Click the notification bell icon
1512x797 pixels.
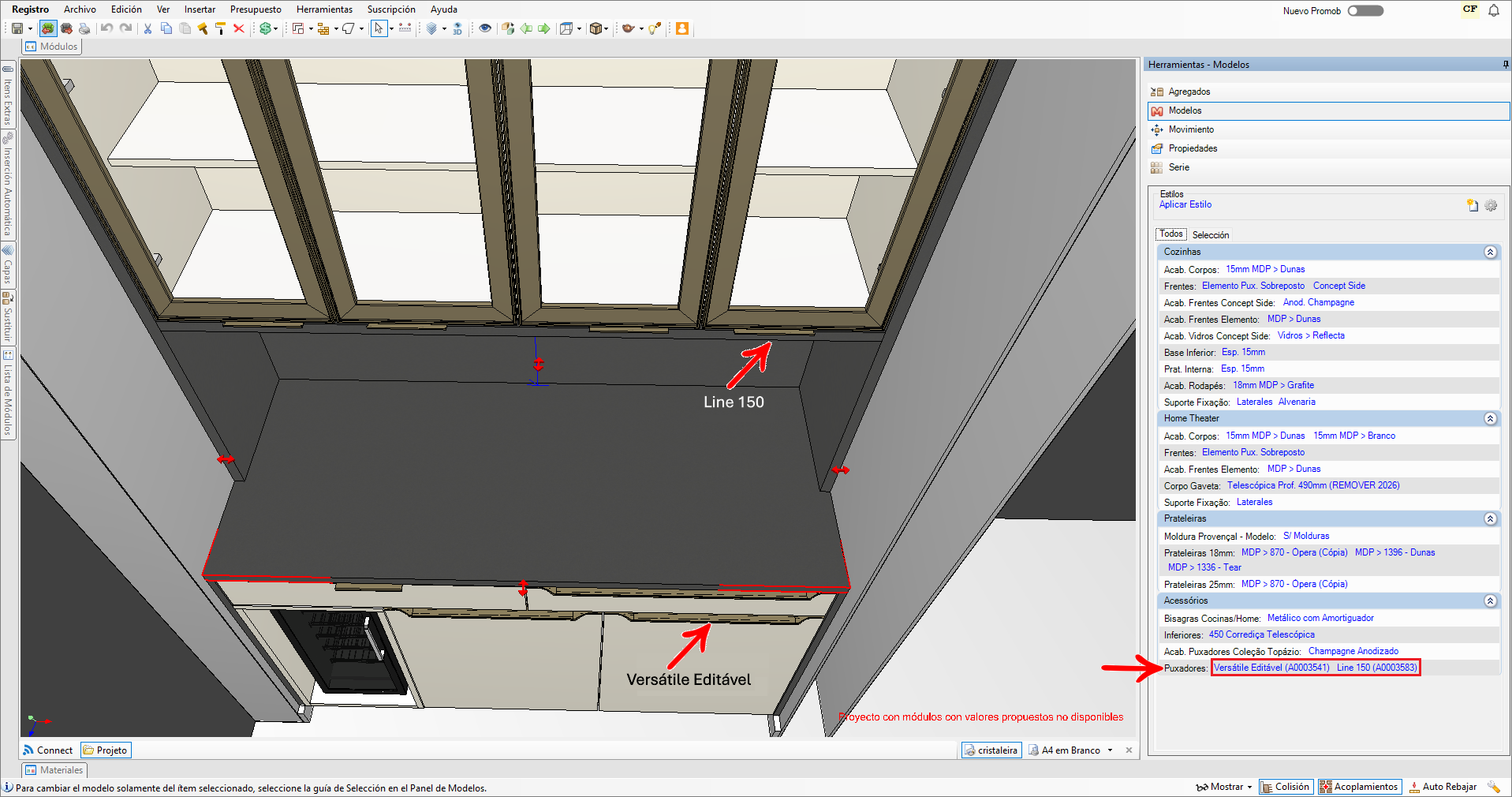(x=1494, y=10)
